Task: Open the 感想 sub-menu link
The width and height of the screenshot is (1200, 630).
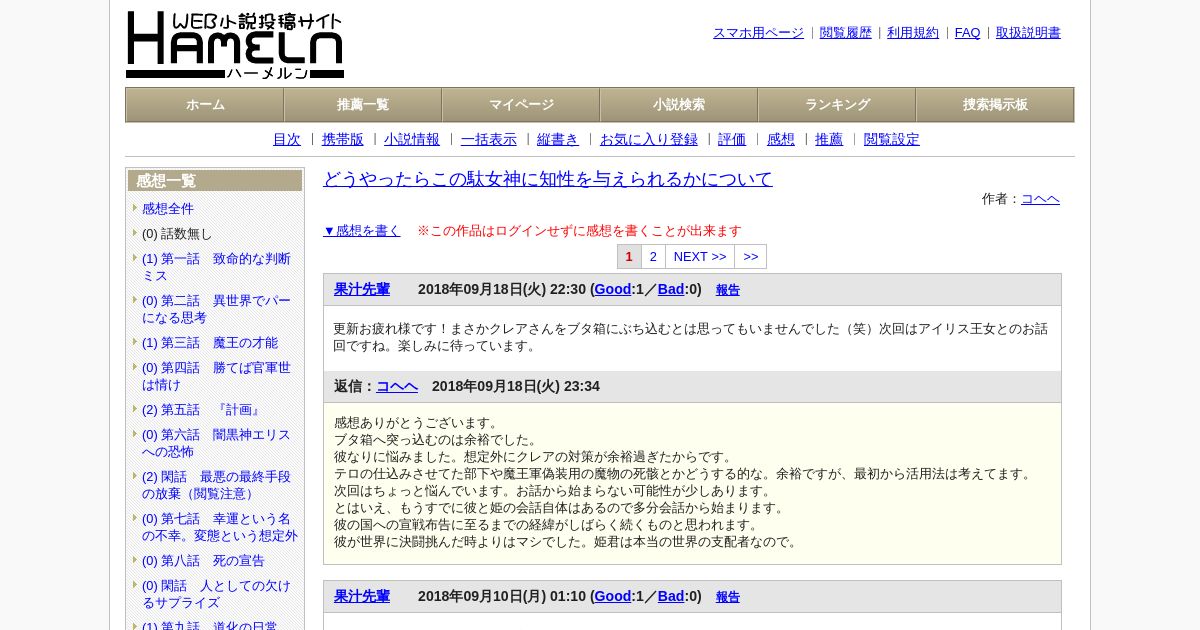Action: [x=781, y=140]
